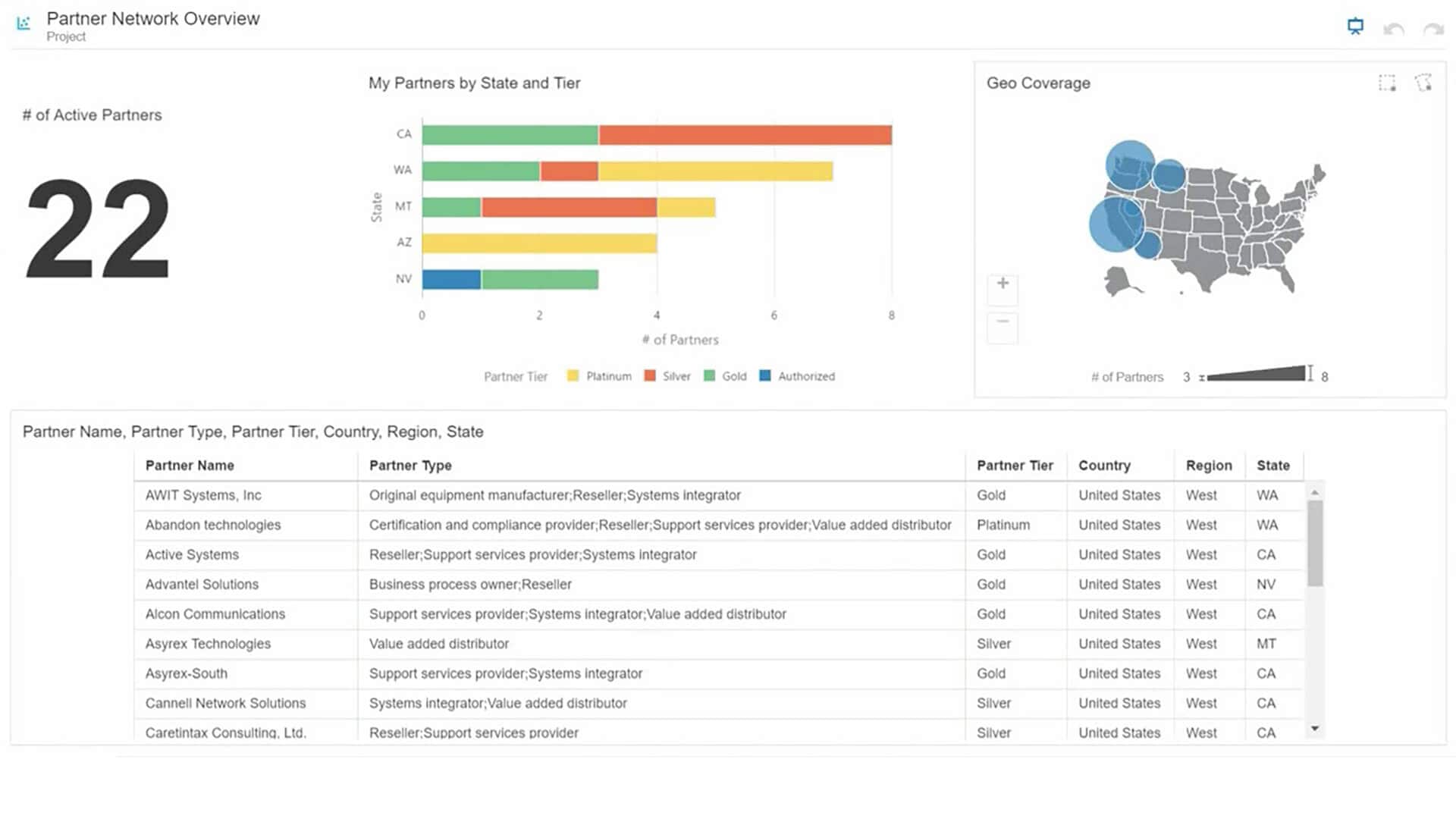Zoom out on the Geo Coverage map

[1003, 323]
